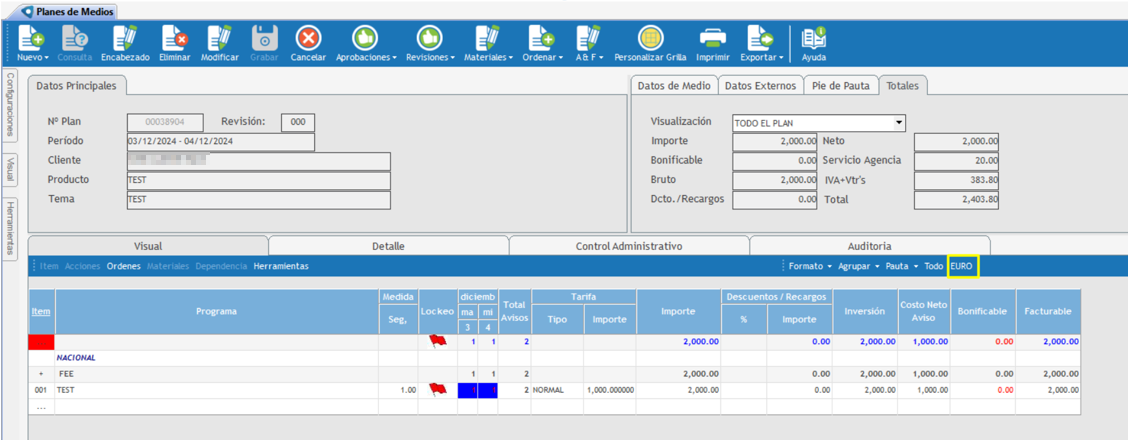The image size is (1129, 440).
Task: Click the Tema input field
Action: point(258,200)
